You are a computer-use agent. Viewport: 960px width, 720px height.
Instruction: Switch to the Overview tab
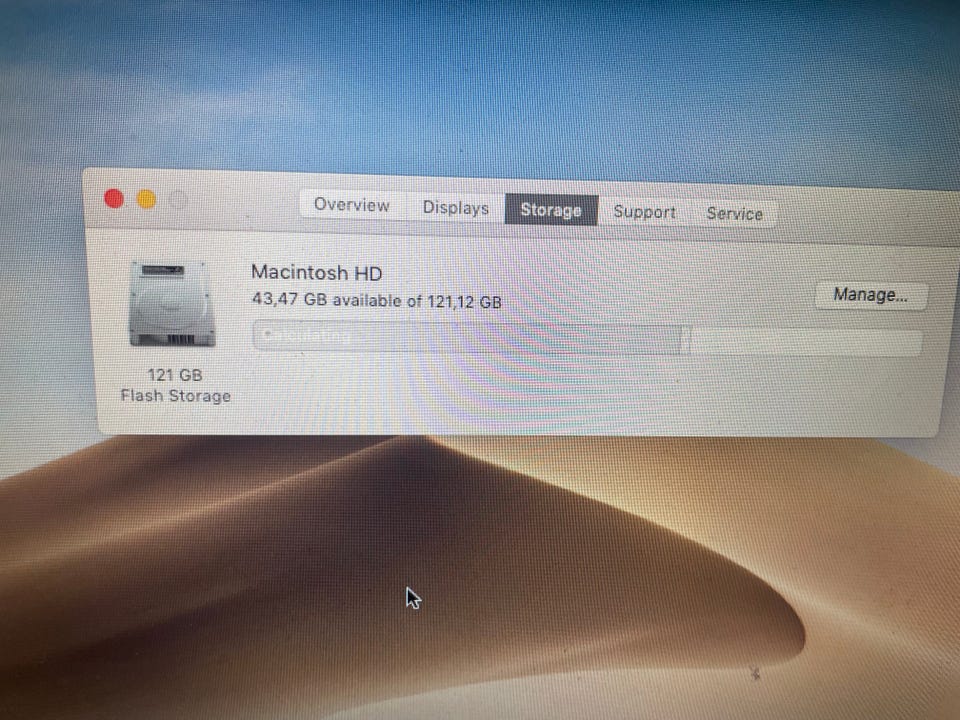click(x=351, y=204)
